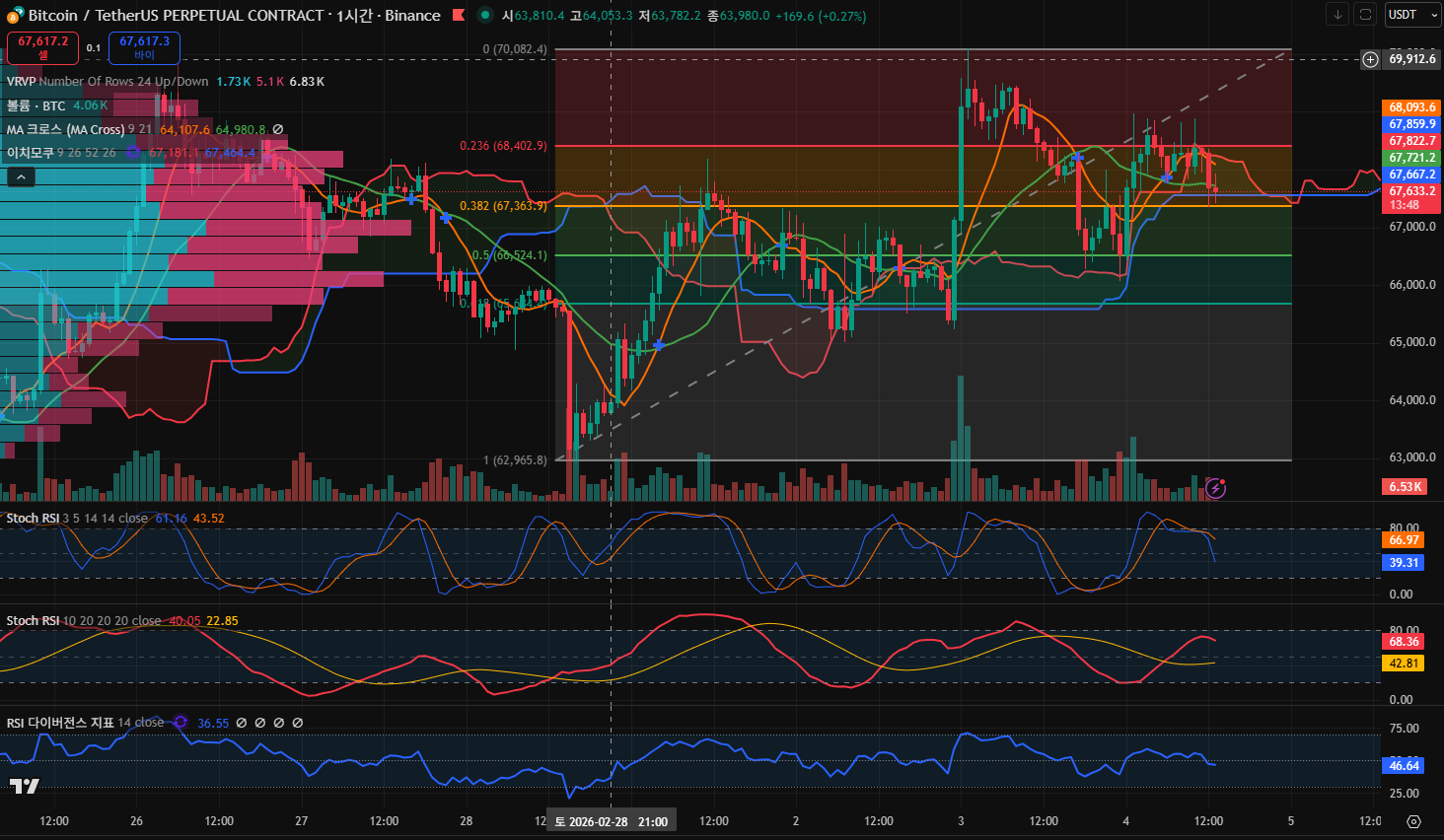
Task: Click the down arrow icon near USDT
Action: [x=1337, y=15]
